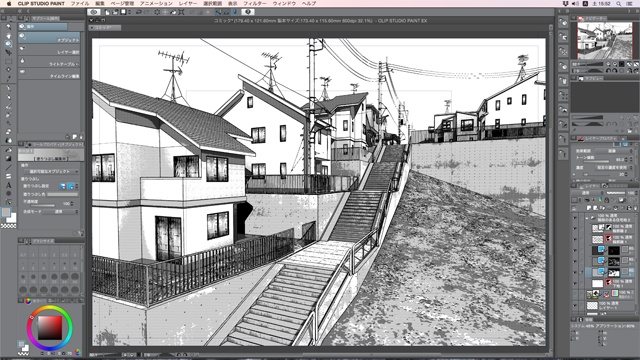The height and width of the screenshot is (360, 640).
Task: Open Spotlight search in macOS menu bar
Action: 619,3
